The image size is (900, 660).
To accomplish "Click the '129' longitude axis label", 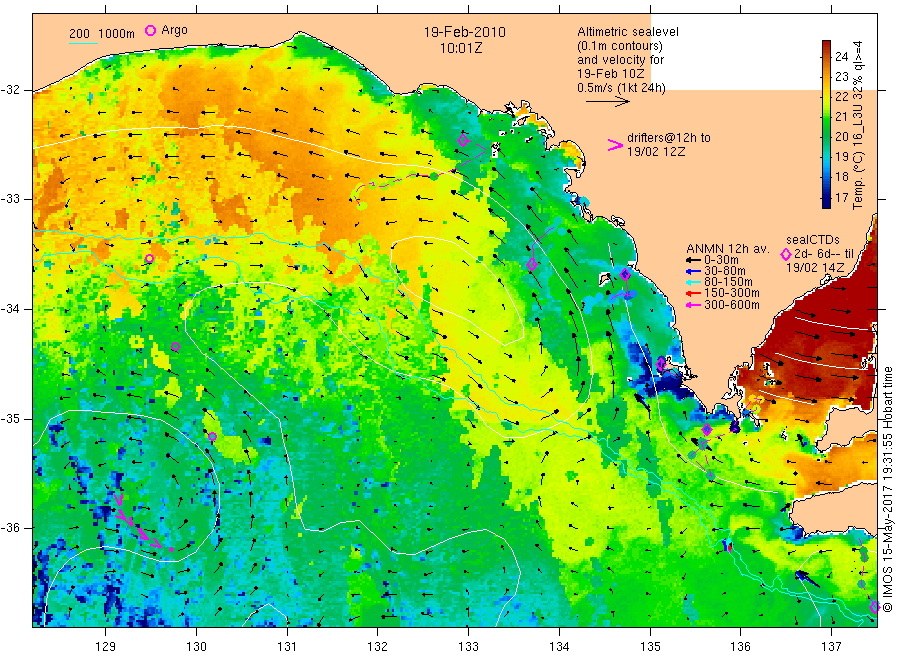I will (106, 647).
